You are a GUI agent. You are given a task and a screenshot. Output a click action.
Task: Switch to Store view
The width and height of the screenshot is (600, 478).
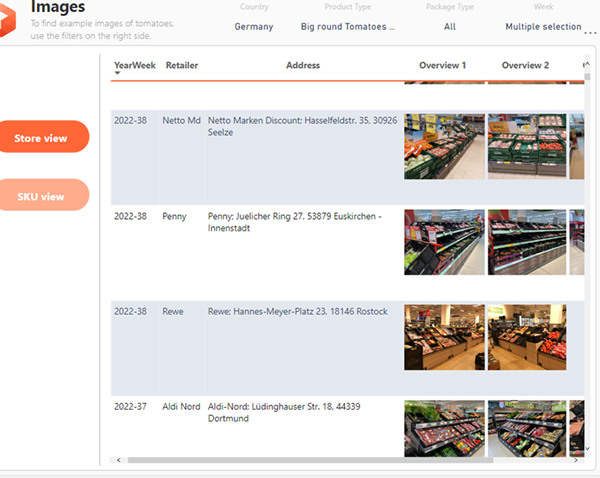(43, 137)
